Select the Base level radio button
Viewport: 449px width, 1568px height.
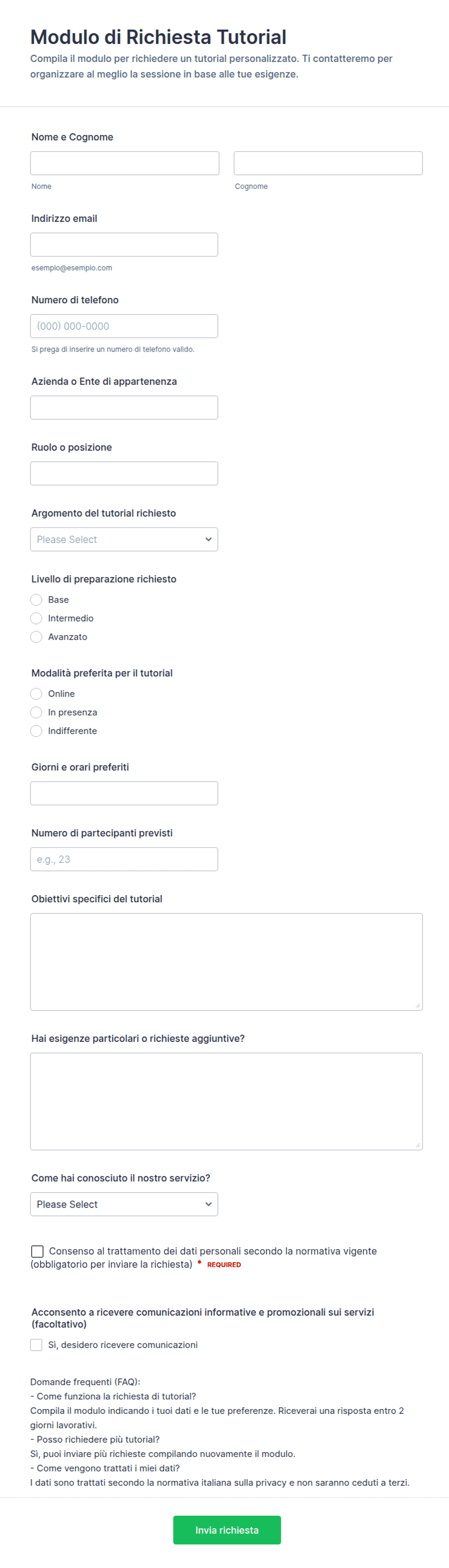tap(37, 599)
